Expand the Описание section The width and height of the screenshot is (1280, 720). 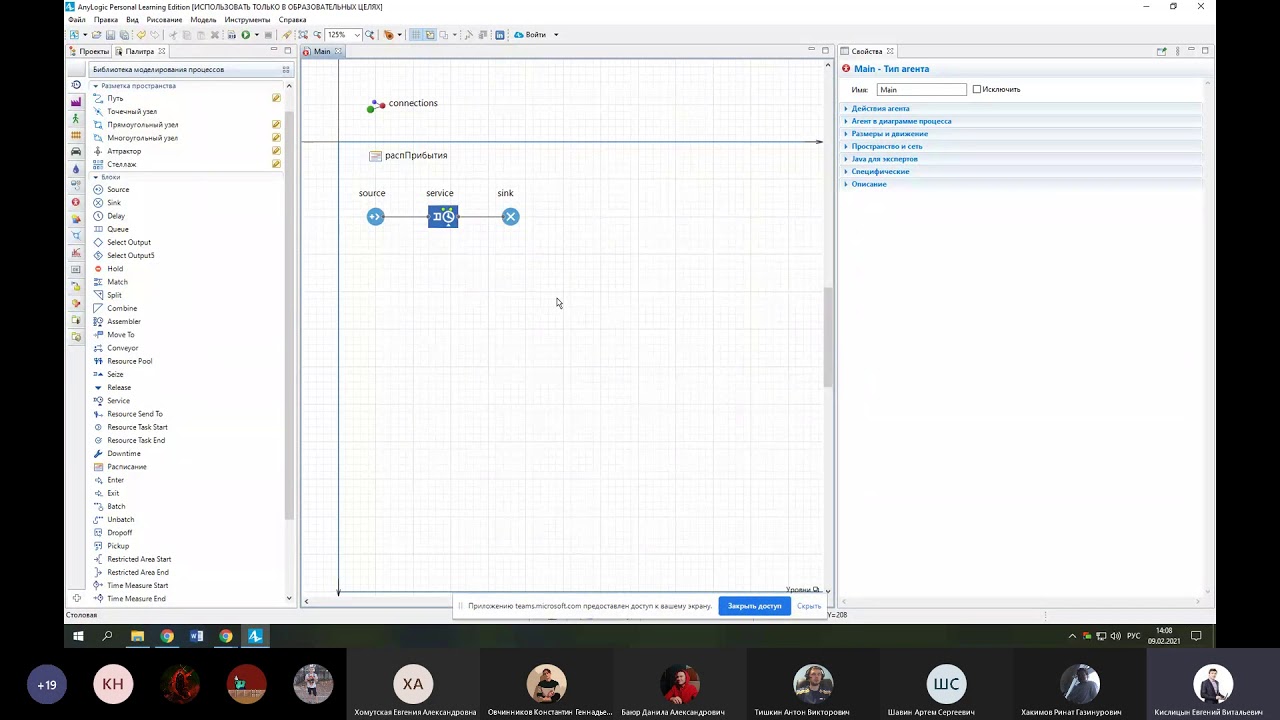pyautogui.click(x=868, y=184)
